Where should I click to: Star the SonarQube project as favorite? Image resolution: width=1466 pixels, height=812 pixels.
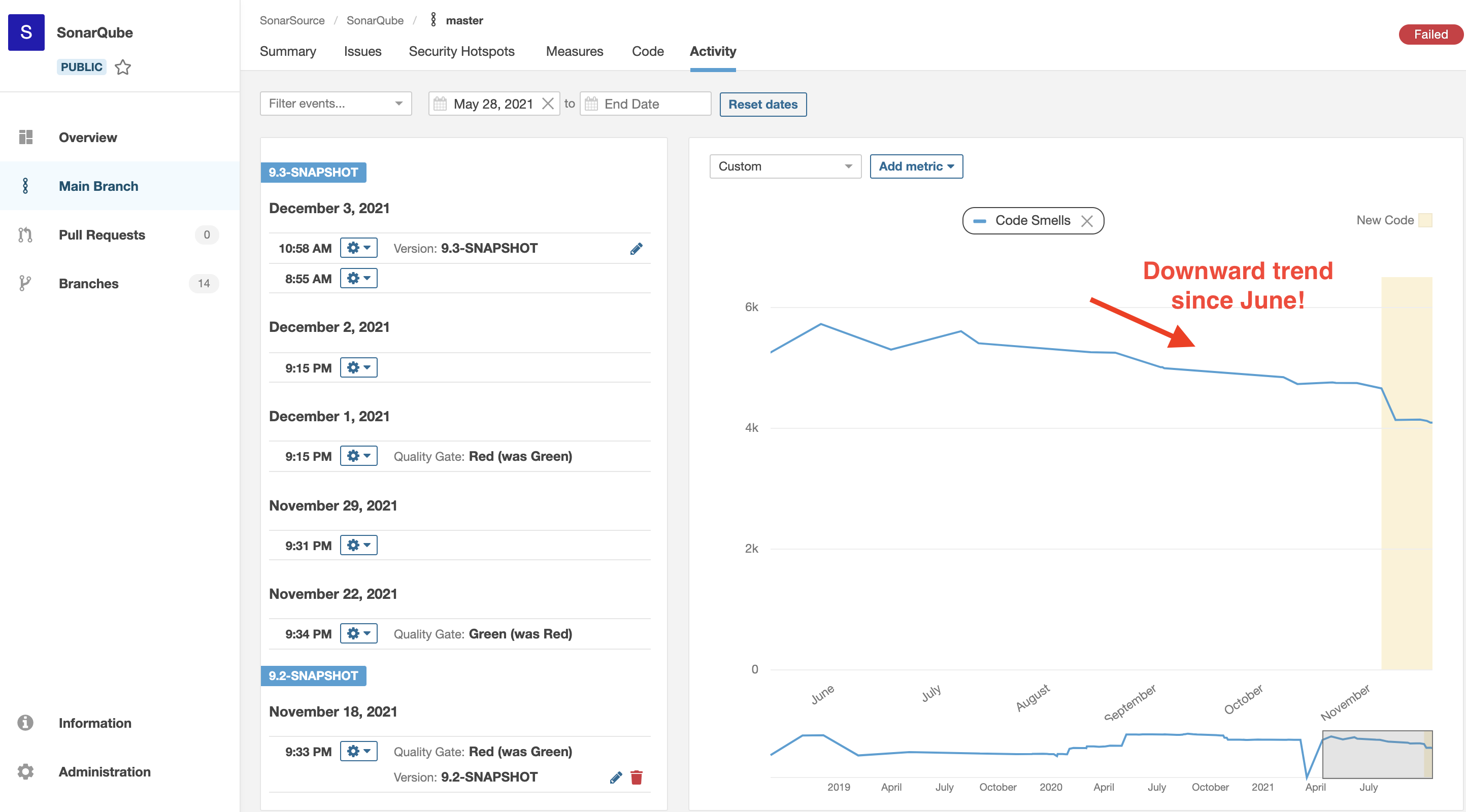click(122, 67)
